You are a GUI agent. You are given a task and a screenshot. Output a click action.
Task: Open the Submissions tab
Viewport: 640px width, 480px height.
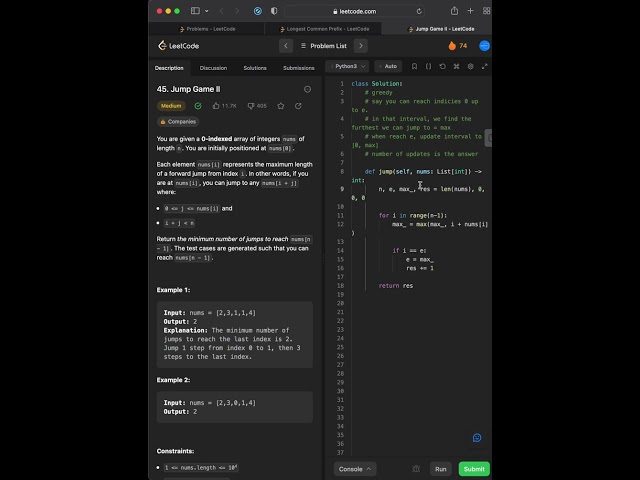coord(298,68)
